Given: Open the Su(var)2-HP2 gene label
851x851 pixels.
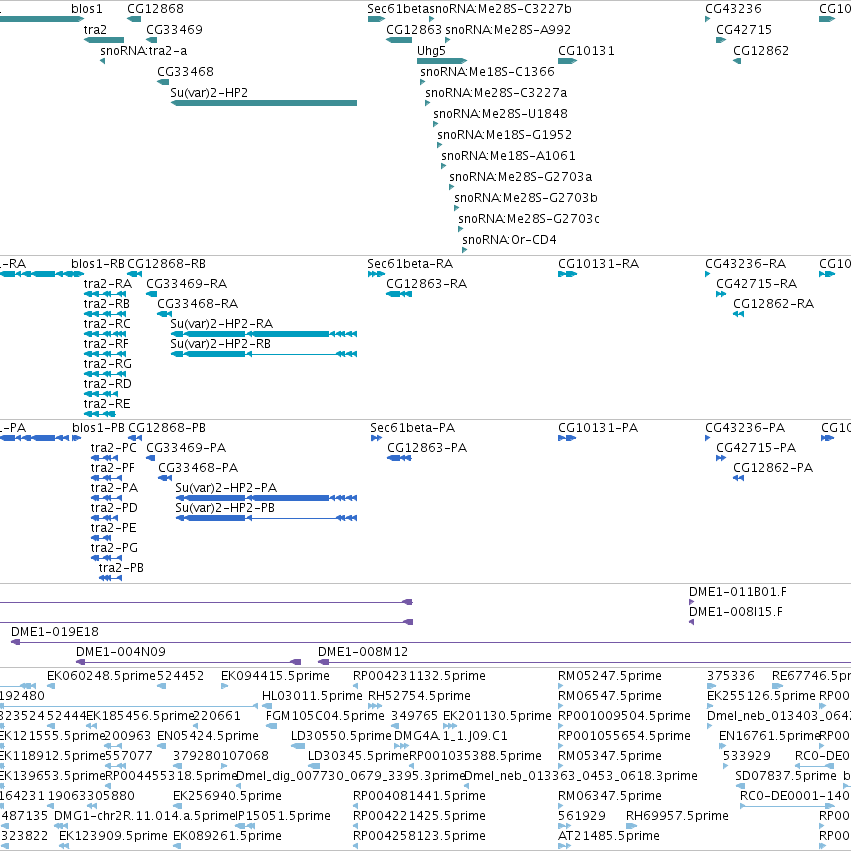Looking at the screenshot, I should [209, 93].
